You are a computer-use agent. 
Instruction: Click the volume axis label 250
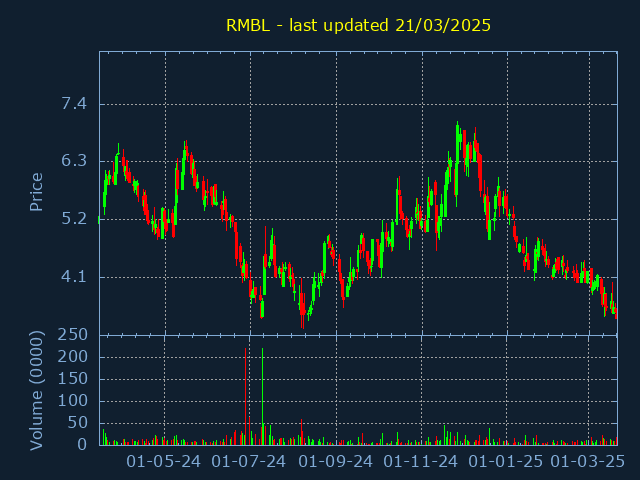click(x=73, y=335)
